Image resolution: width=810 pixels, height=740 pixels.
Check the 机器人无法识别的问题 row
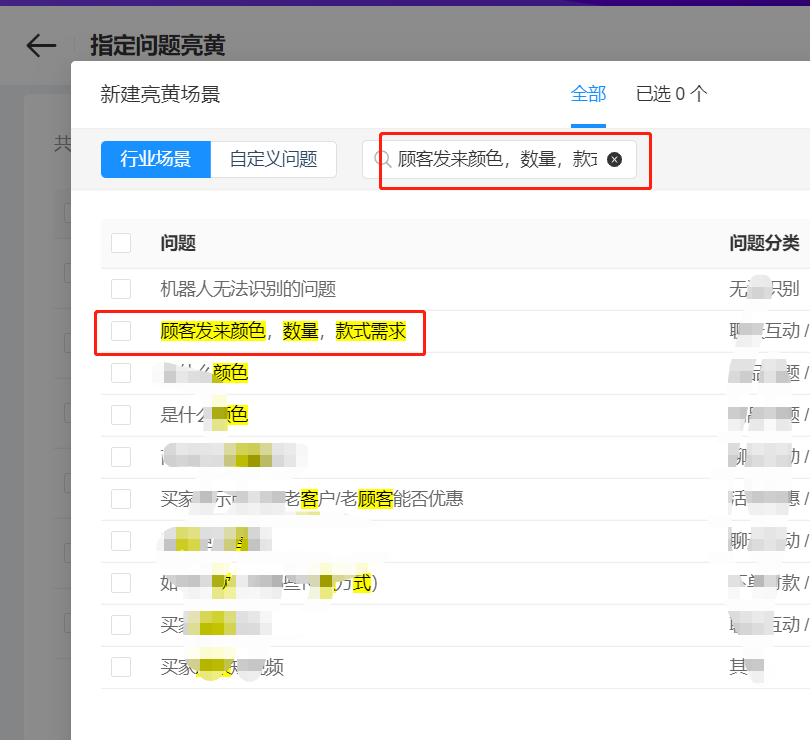tap(121, 289)
